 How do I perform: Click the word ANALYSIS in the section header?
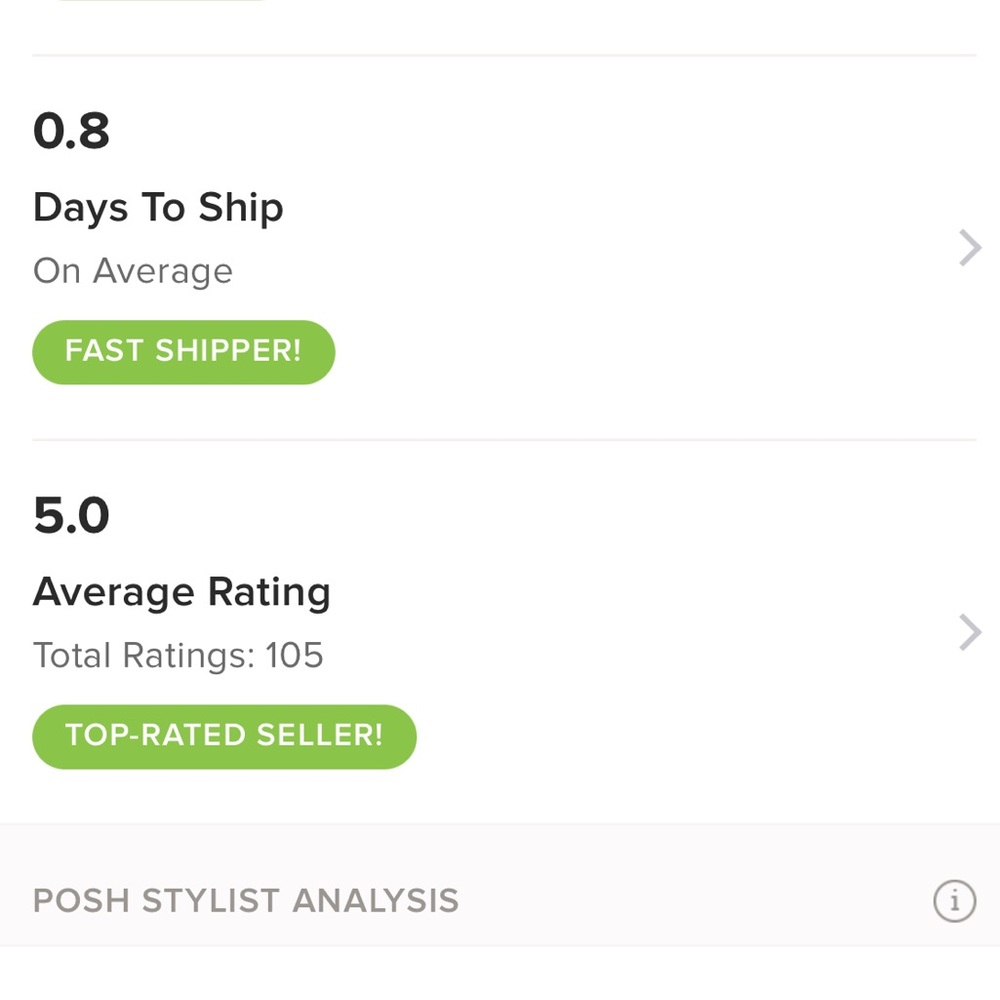coord(375,901)
